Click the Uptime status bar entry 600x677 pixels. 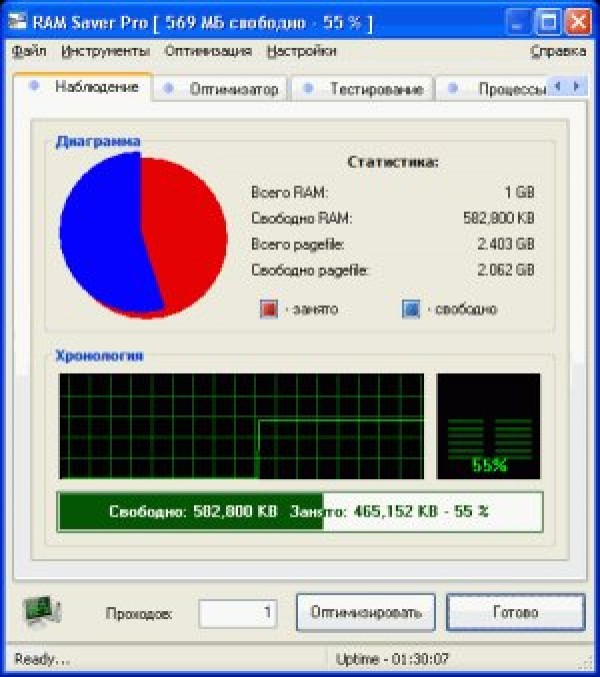[392, 659]
